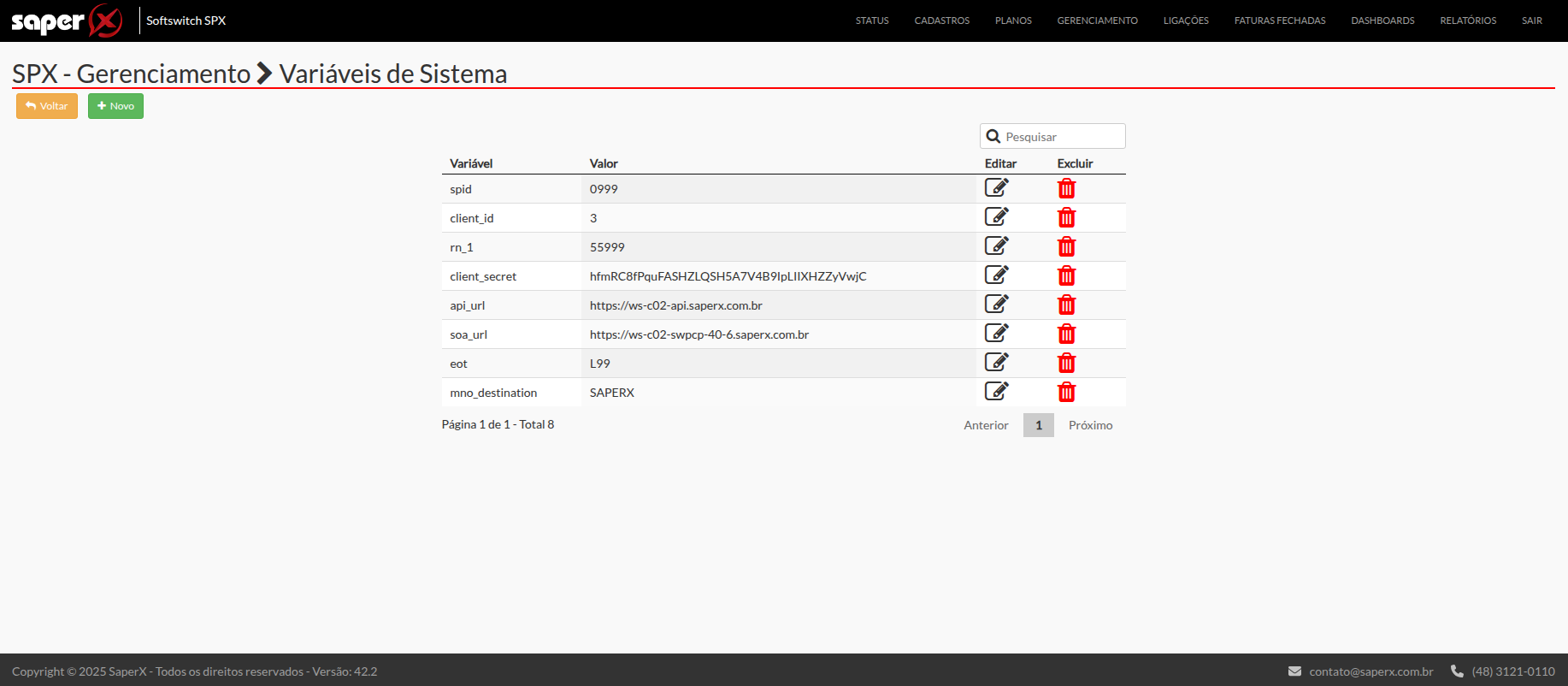Screen dimensions: 1568x686
Task: Click the SaperX logo
Action: [x=67, y=21]
